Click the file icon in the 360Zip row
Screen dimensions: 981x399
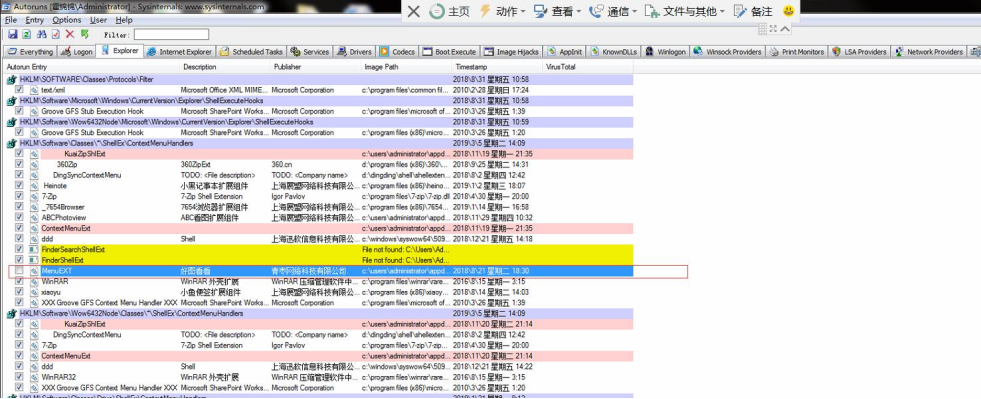pos(34,164)
